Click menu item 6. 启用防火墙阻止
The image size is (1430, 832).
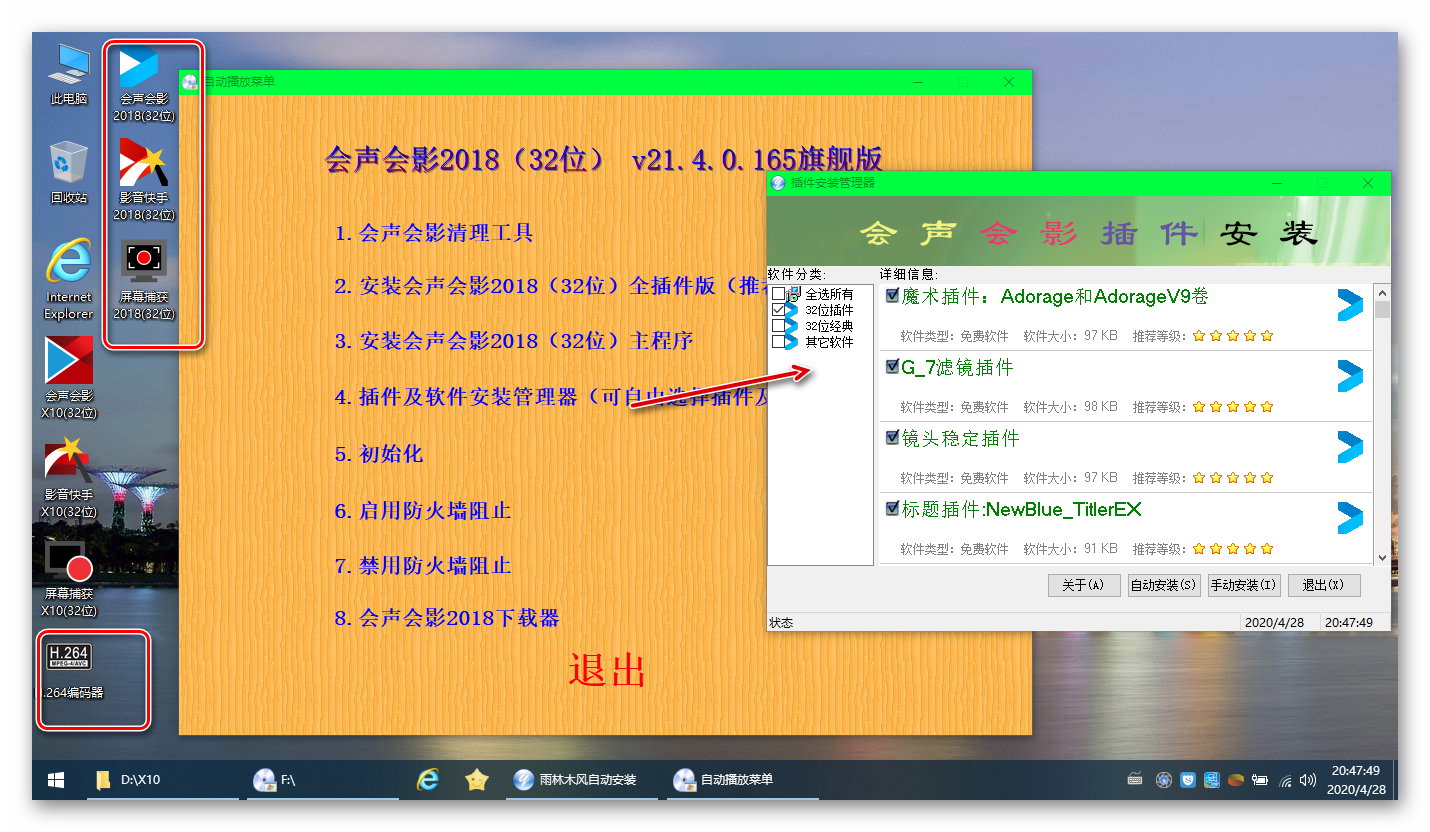point(423,511)
